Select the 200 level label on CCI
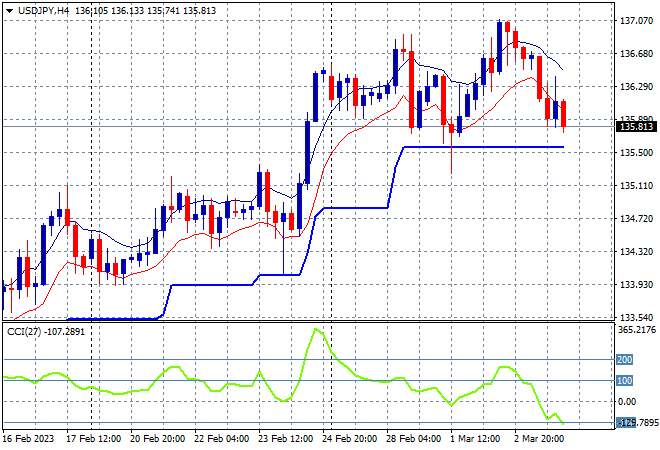The width and height of the screenshot is (660, 450). click(x=624, y=359)
